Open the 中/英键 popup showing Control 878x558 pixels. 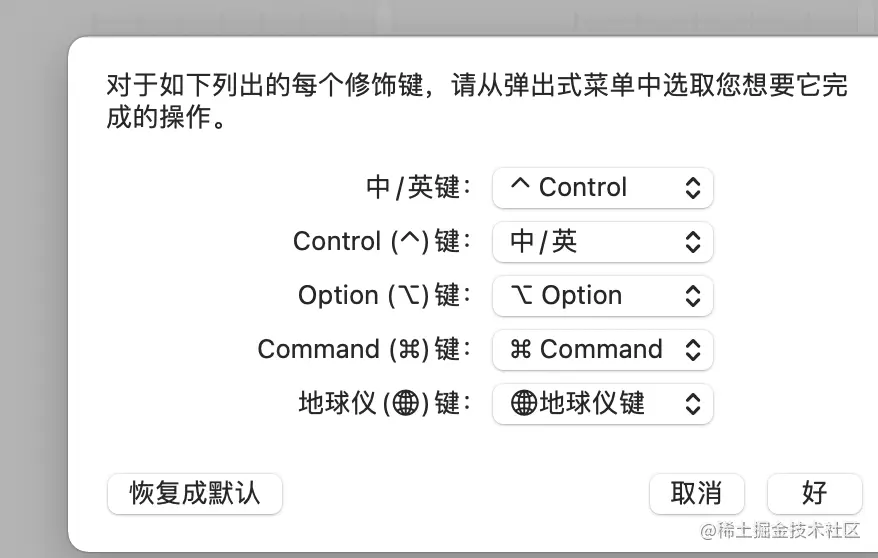tap(602, 187)
